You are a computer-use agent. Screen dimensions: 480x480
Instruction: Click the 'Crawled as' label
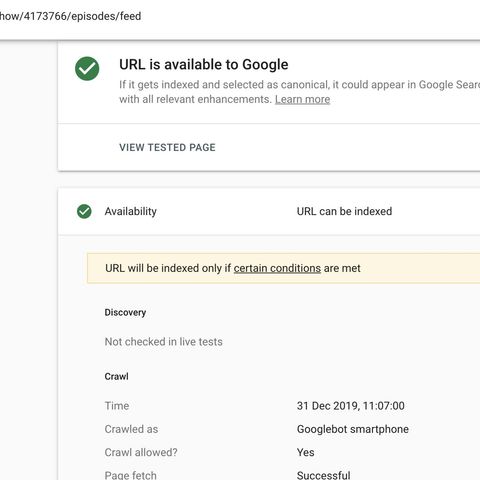pos(131,429)
